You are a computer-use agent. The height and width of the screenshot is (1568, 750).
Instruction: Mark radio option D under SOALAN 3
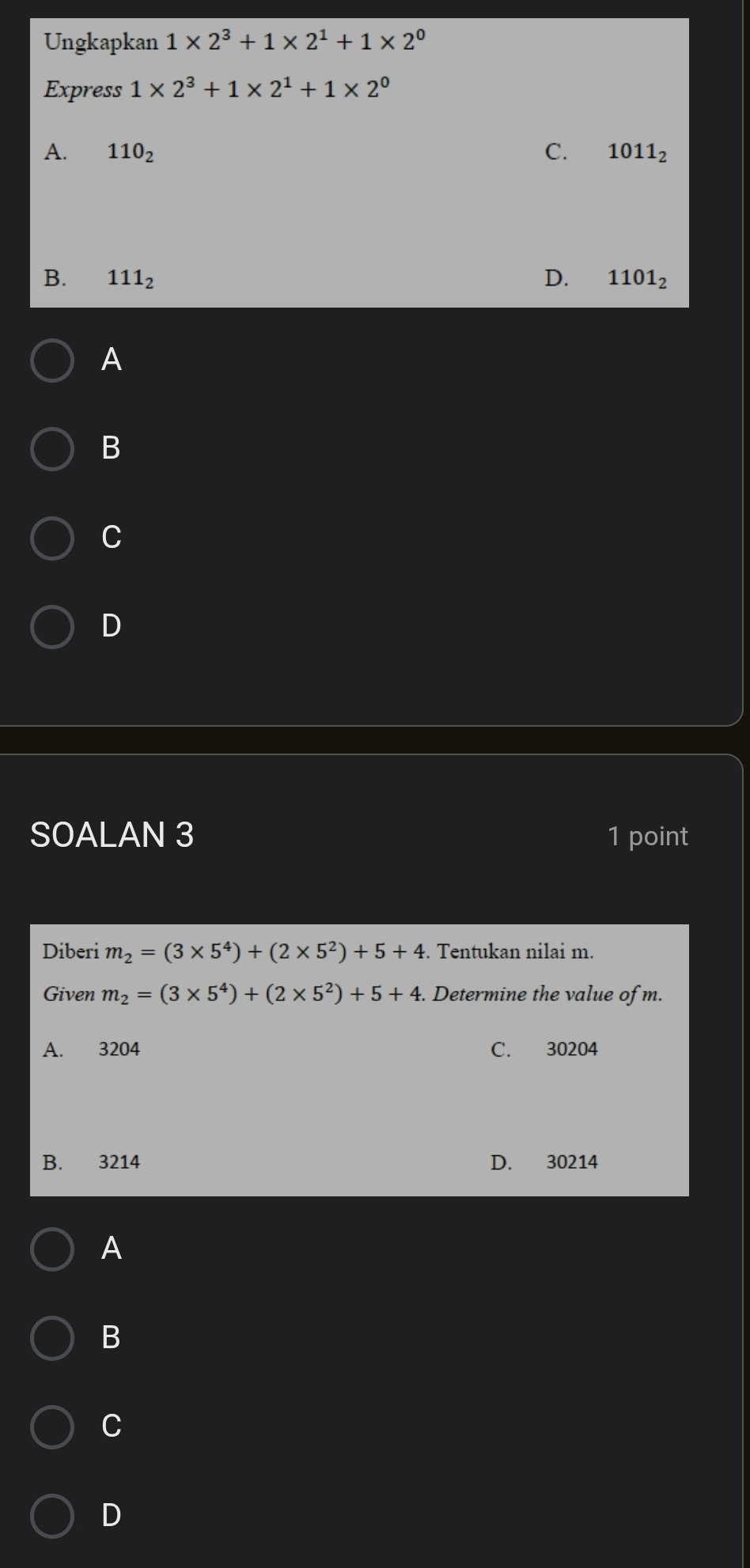pos(52,1516)
